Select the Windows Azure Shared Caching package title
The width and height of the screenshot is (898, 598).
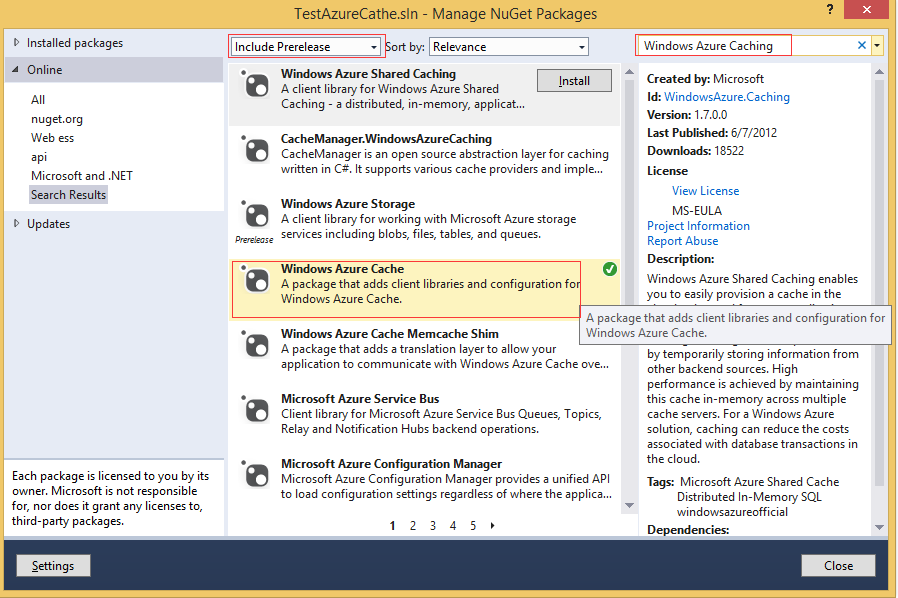(x=368, y=74)
